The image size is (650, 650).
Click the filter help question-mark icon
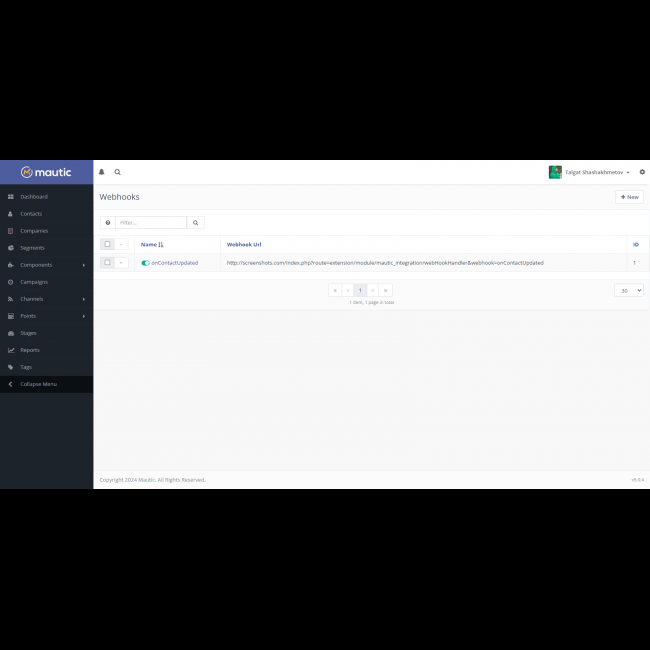(x=107, y=223)
